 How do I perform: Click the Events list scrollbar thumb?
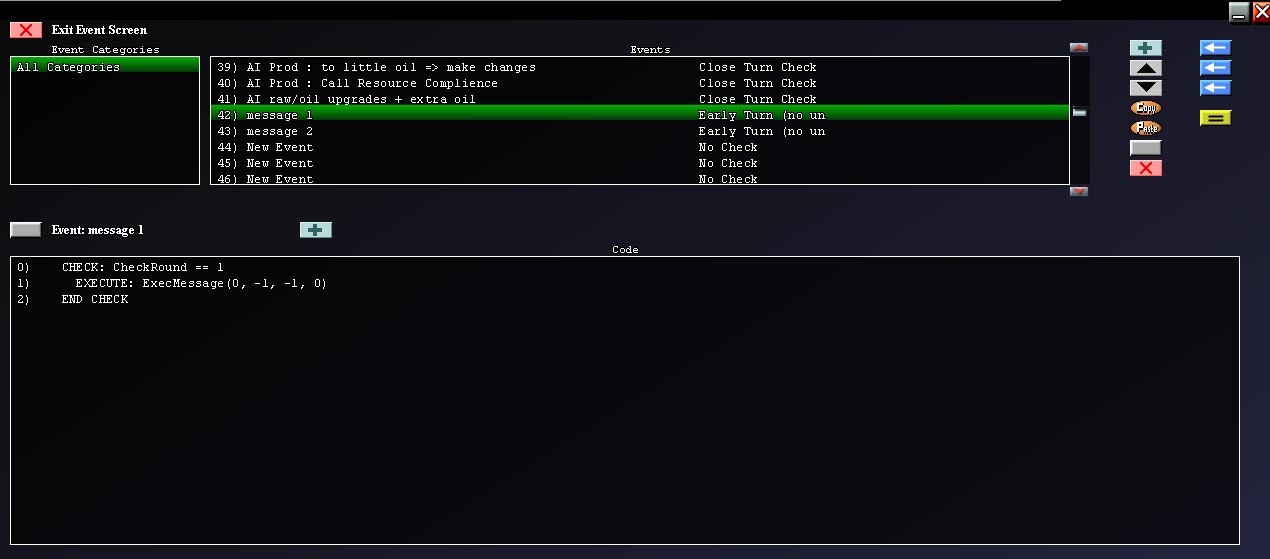[1079, 113]
